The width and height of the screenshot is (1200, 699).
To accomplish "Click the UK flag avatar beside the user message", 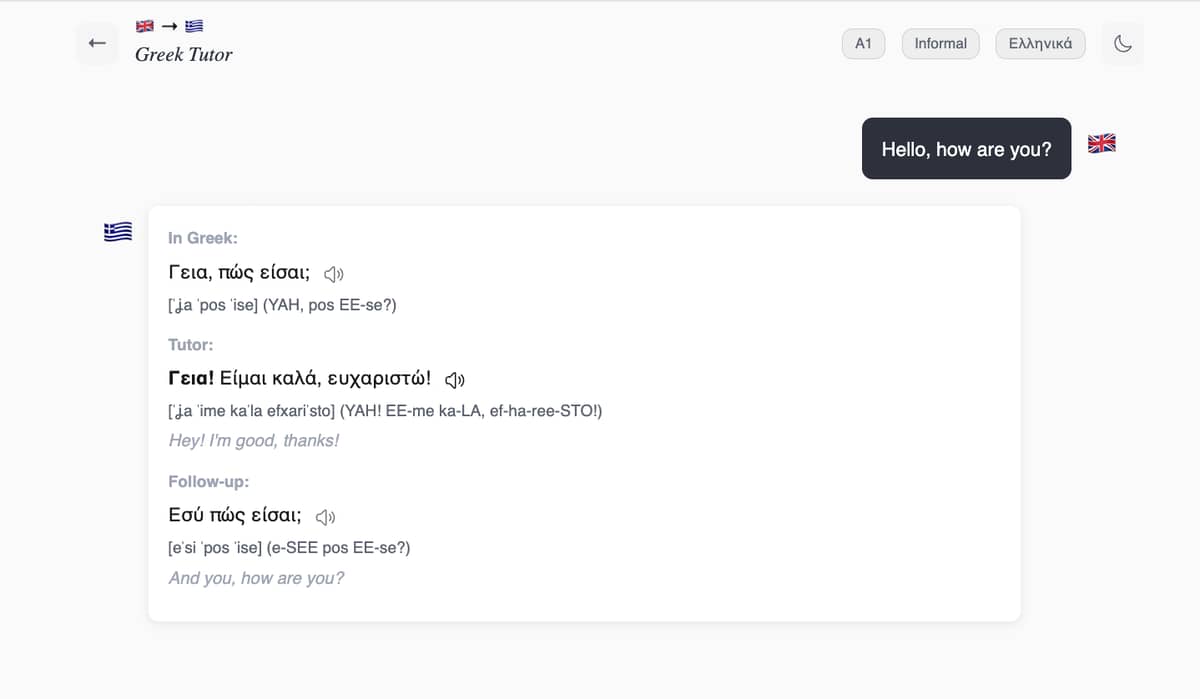I will (x=1101, y=144).
